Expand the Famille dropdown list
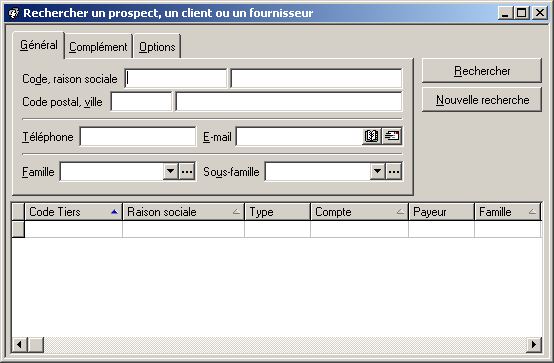This screenshot has width=554, height=363. (x=171, y=172)
